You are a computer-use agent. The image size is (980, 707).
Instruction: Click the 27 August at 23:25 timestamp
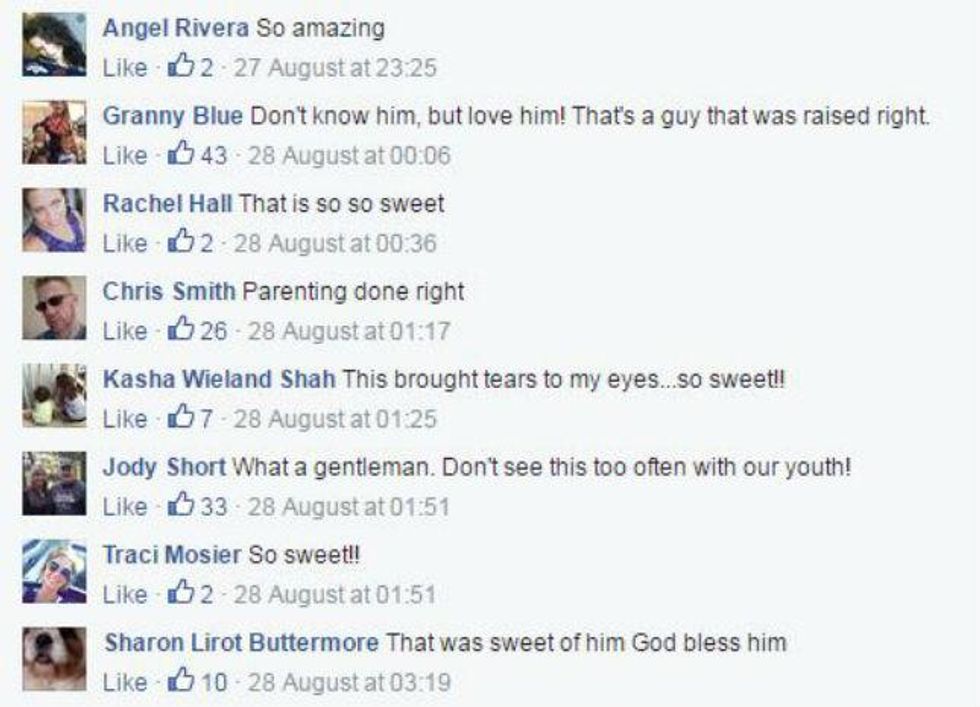click(x=336, y=68)
